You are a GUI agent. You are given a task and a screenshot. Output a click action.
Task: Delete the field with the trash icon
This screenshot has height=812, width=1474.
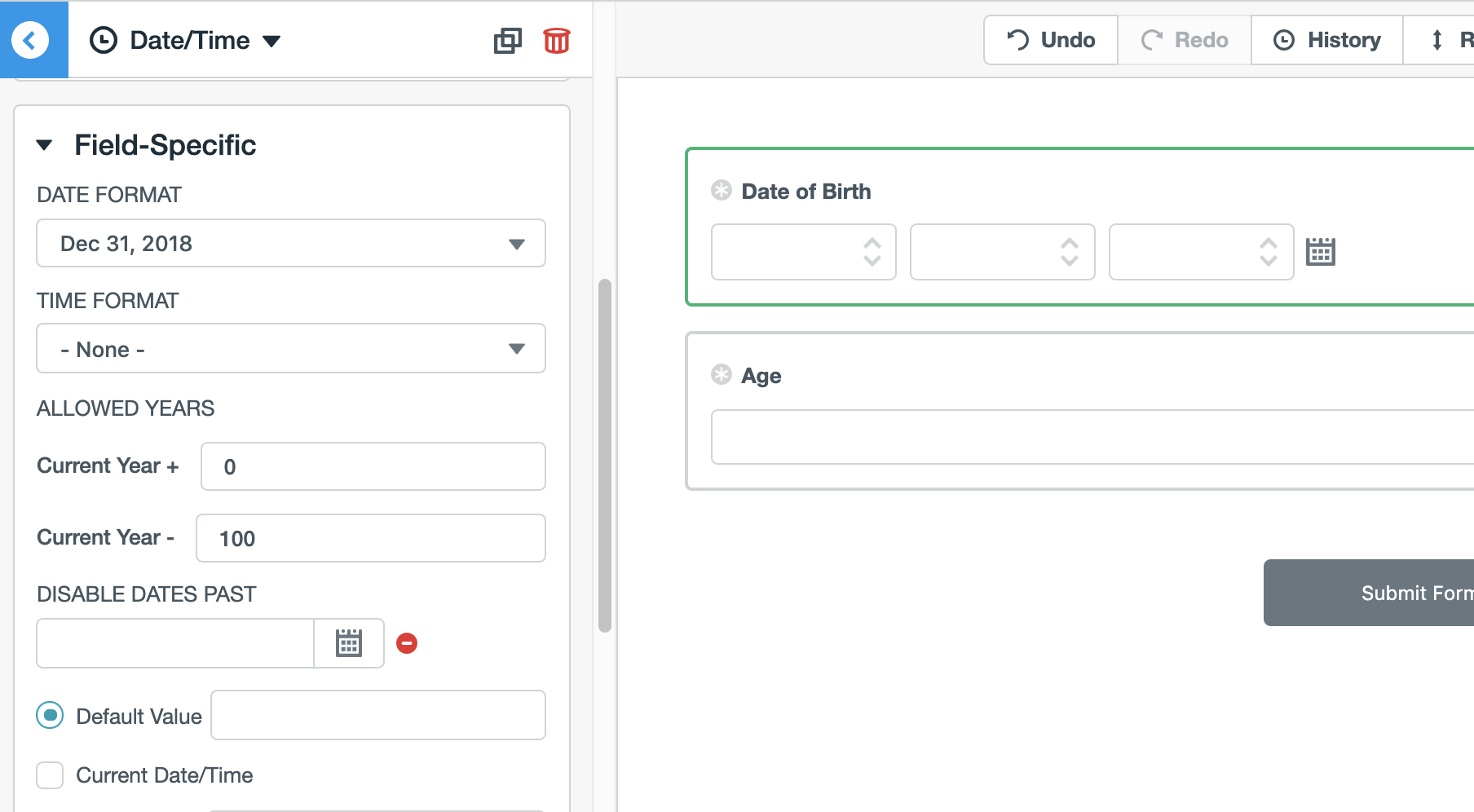555,40
